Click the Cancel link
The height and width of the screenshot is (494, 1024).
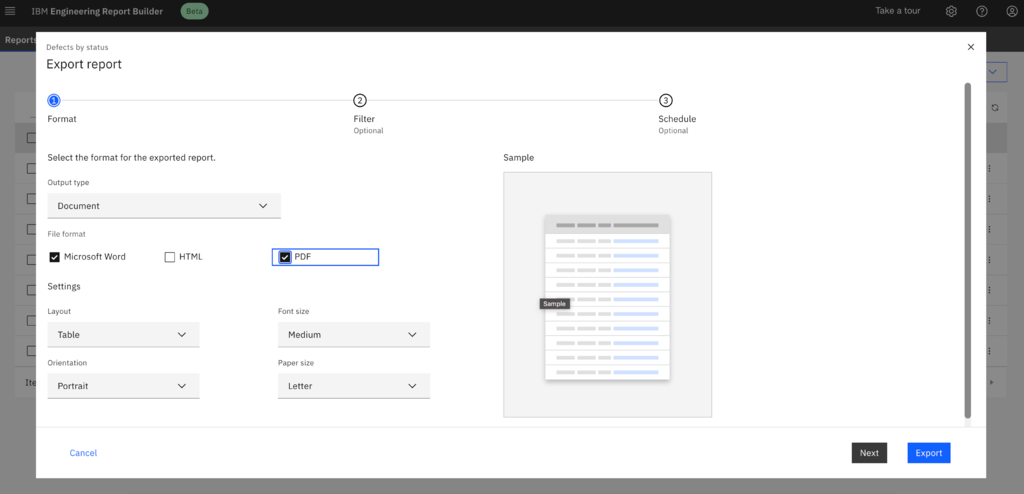83,453
